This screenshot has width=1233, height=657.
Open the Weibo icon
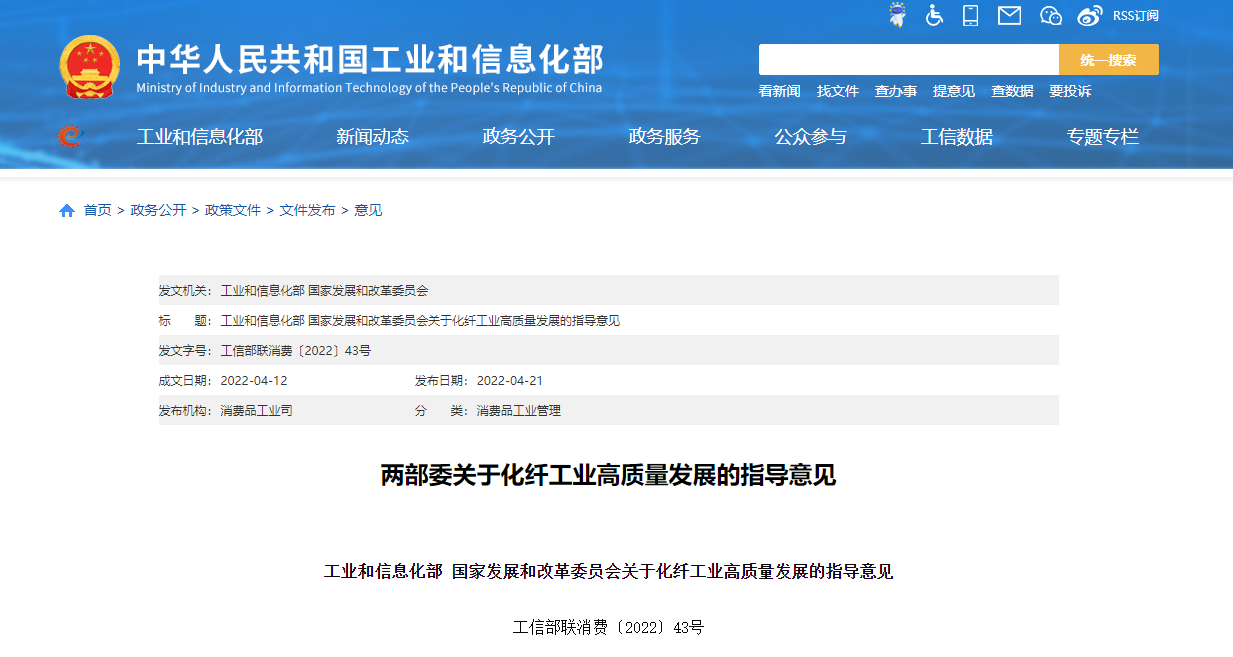[x=1089, y=15]
